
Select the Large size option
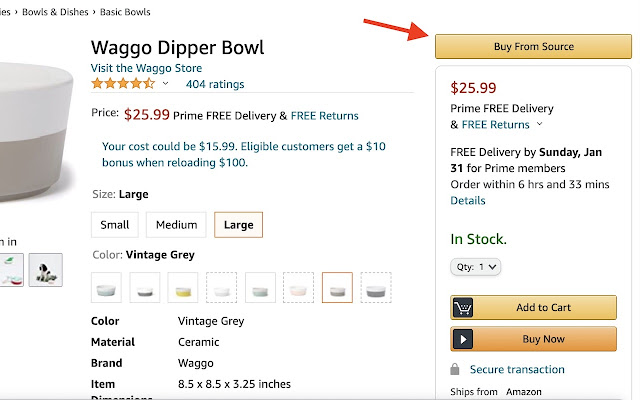238,225
